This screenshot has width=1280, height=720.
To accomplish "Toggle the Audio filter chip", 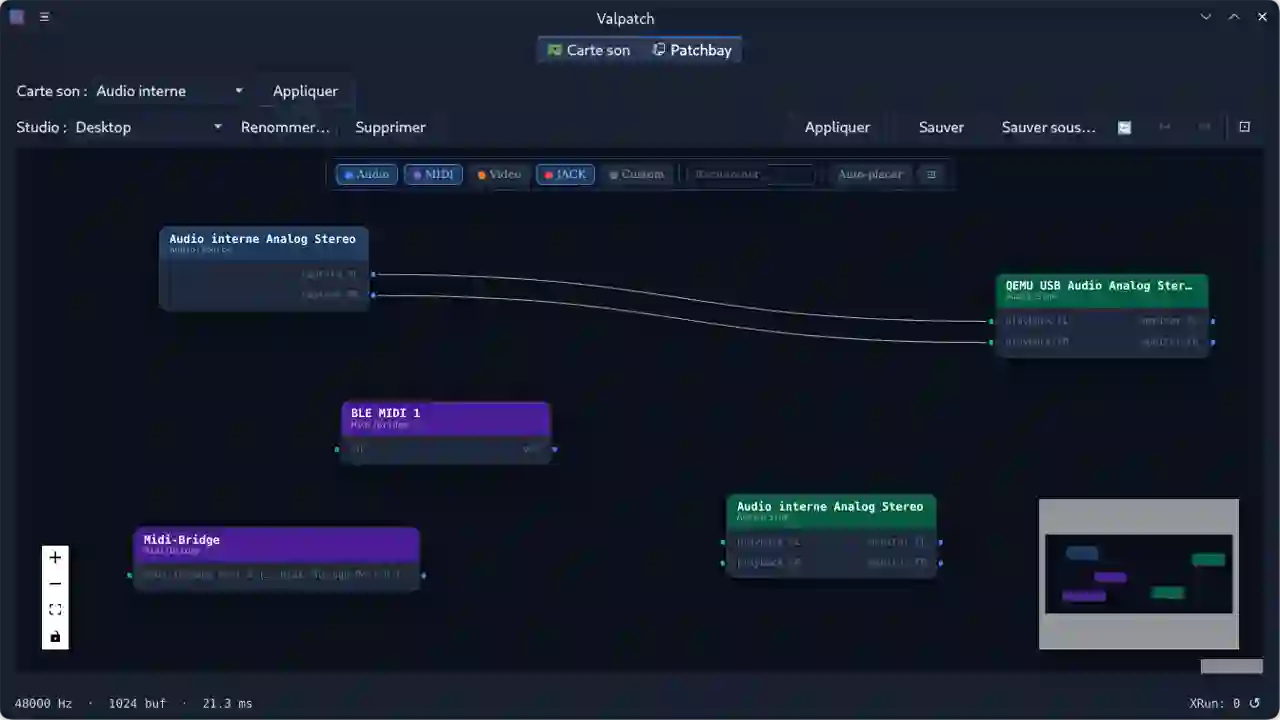I will pyautogui.click(x=366, y=174).
